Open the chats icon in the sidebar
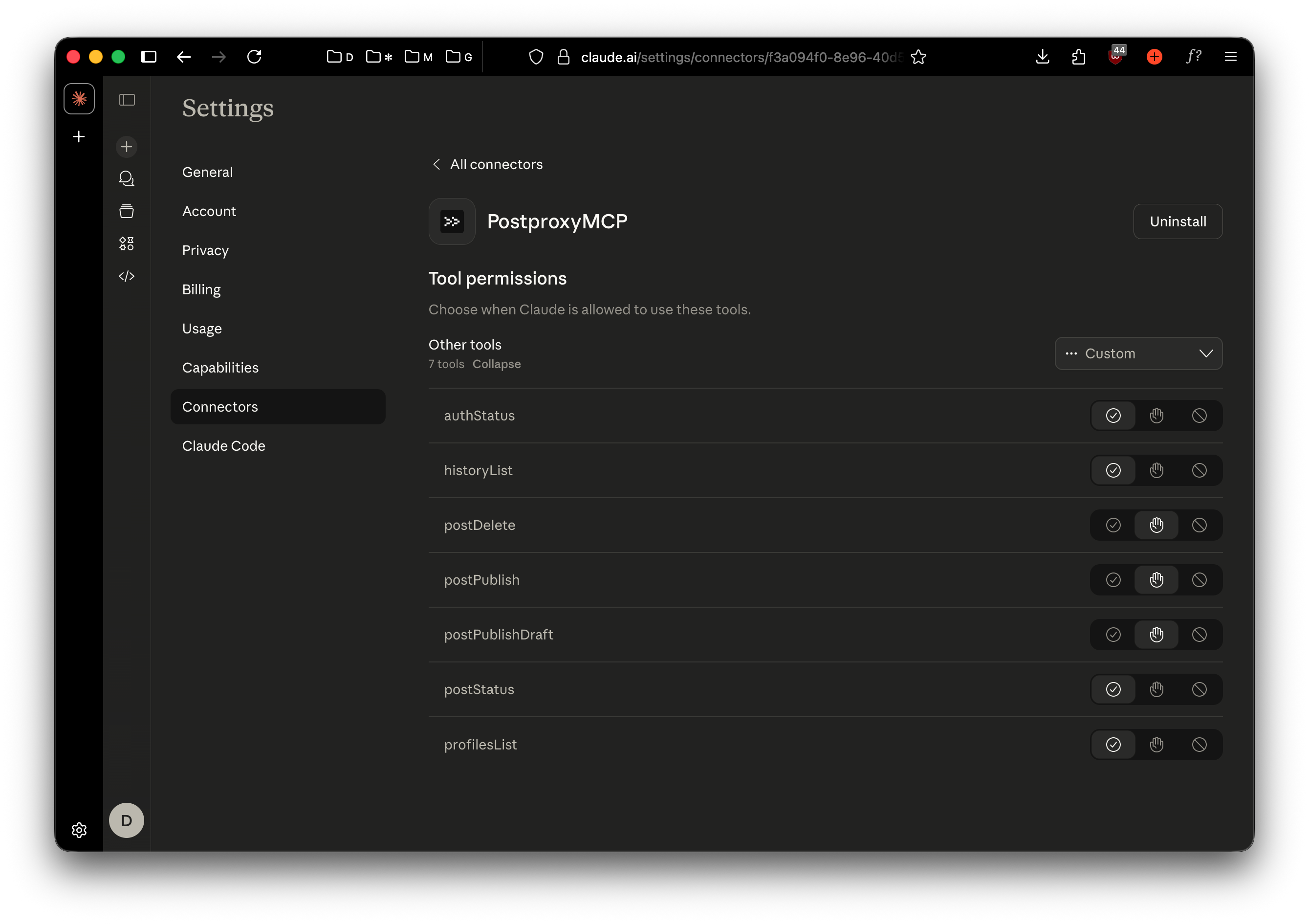This screenshot has height=924, width=1309. [126, 178]
